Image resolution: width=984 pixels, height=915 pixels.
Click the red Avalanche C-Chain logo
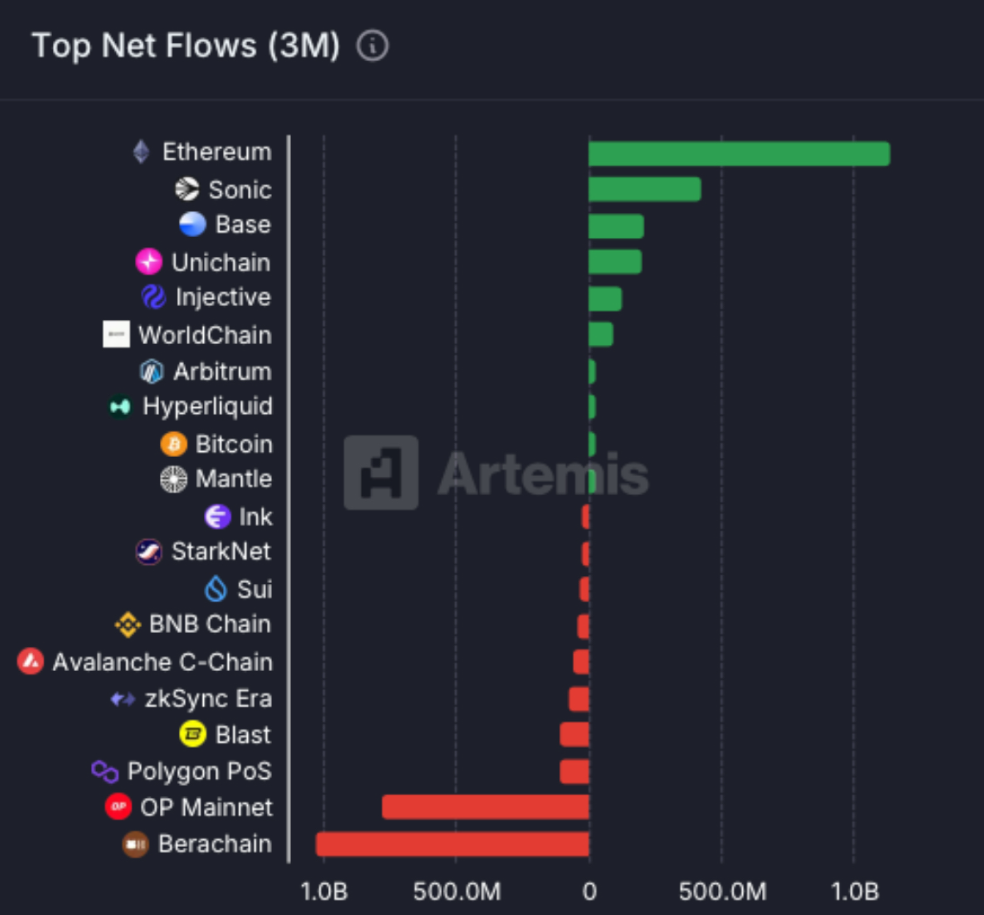[31, 661]
